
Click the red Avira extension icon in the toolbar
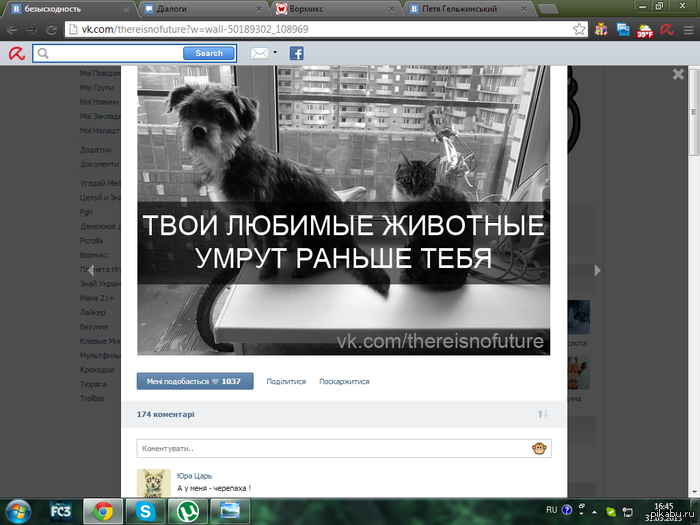pos(667,29)
